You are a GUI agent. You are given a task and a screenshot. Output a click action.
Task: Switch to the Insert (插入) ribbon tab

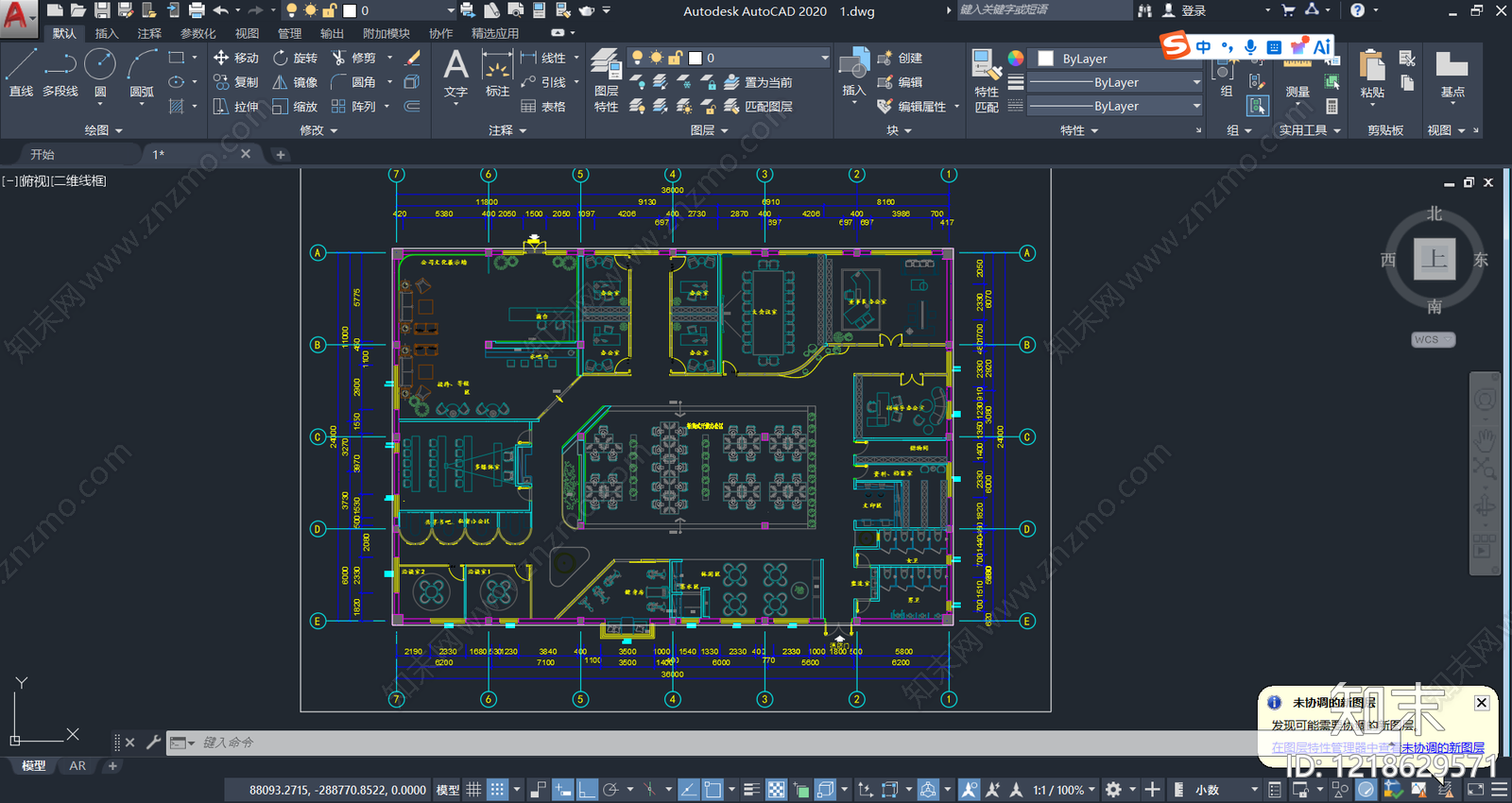[x=107, y=33]
